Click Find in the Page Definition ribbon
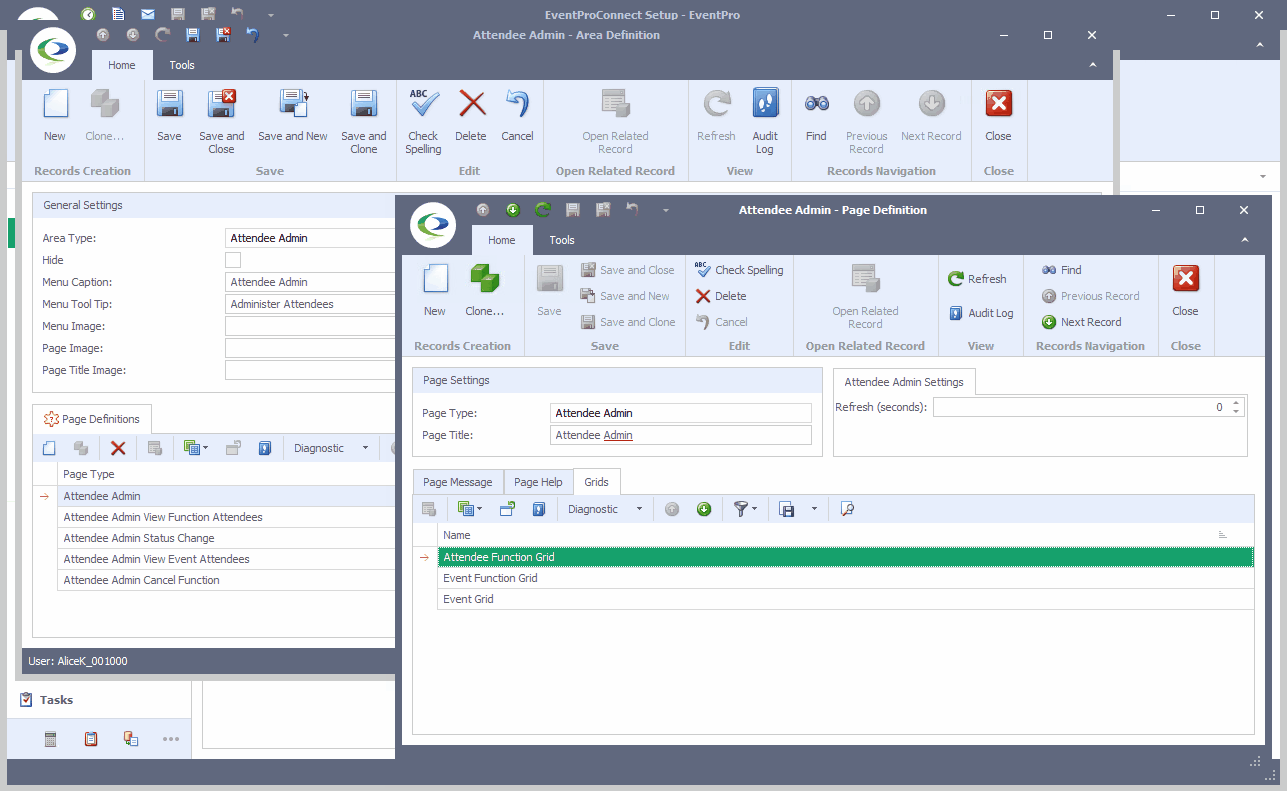Image resolution: width=1287 pixels, height=791 pixels. click(x=1061, y=270)
